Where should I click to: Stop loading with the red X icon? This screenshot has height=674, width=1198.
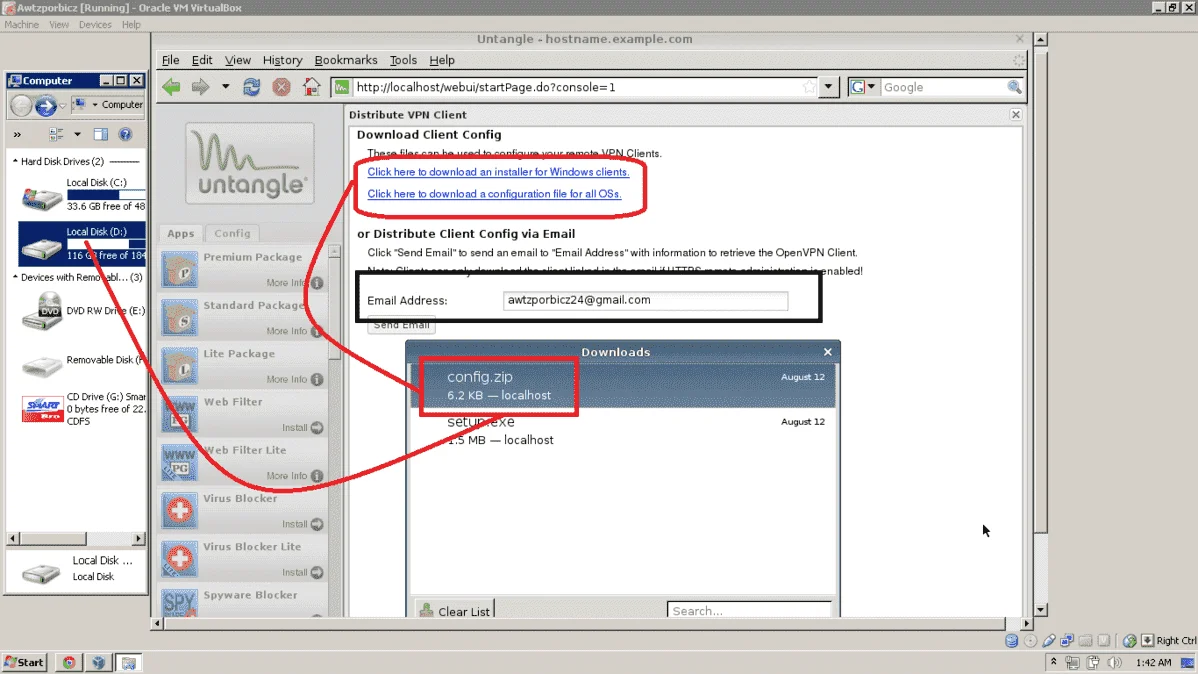coord(281,87)
